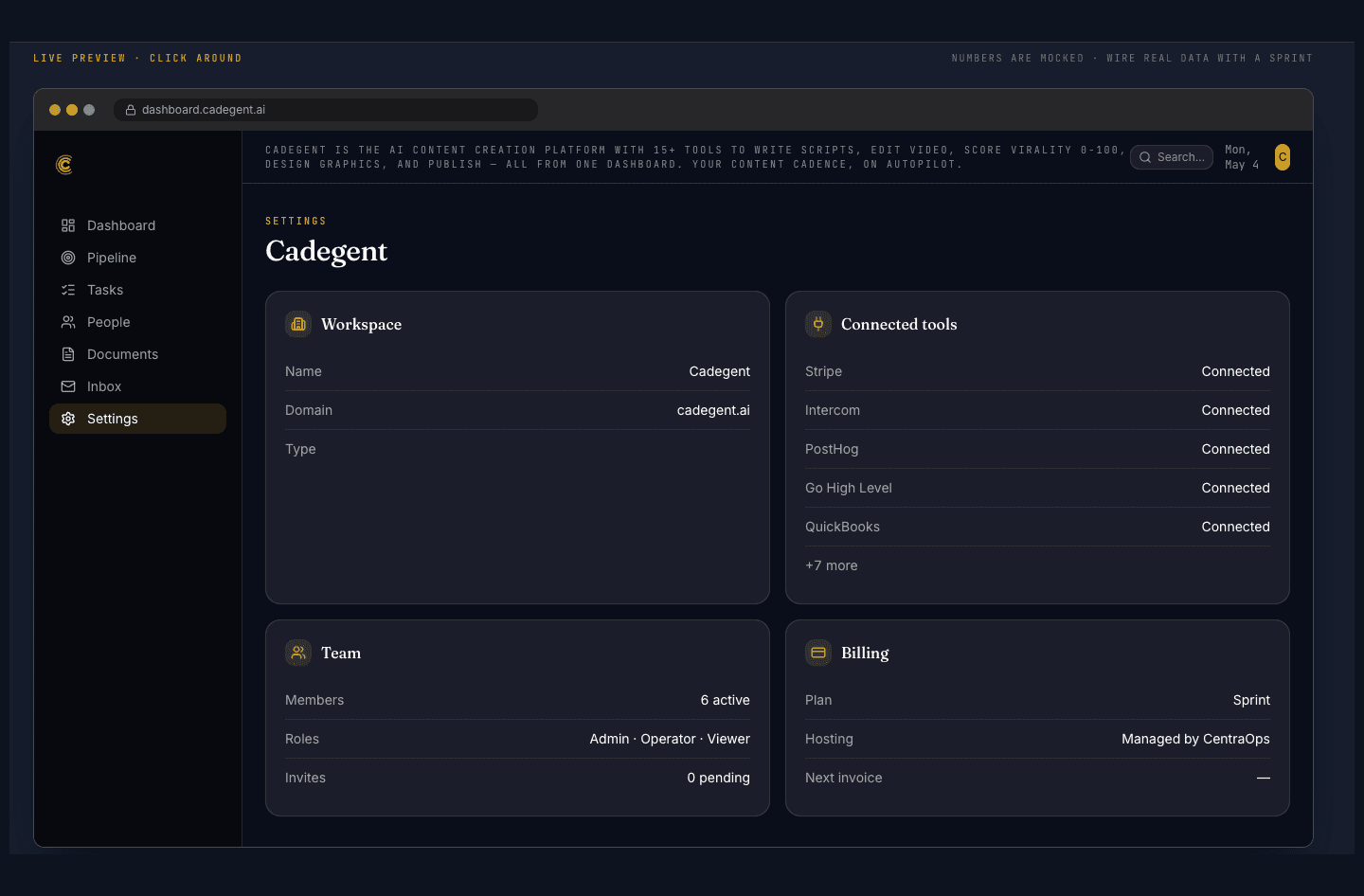The image size is (1364, 896).
Task: Click the workspace name value Cadegent
Action: [x=719, y=371]
